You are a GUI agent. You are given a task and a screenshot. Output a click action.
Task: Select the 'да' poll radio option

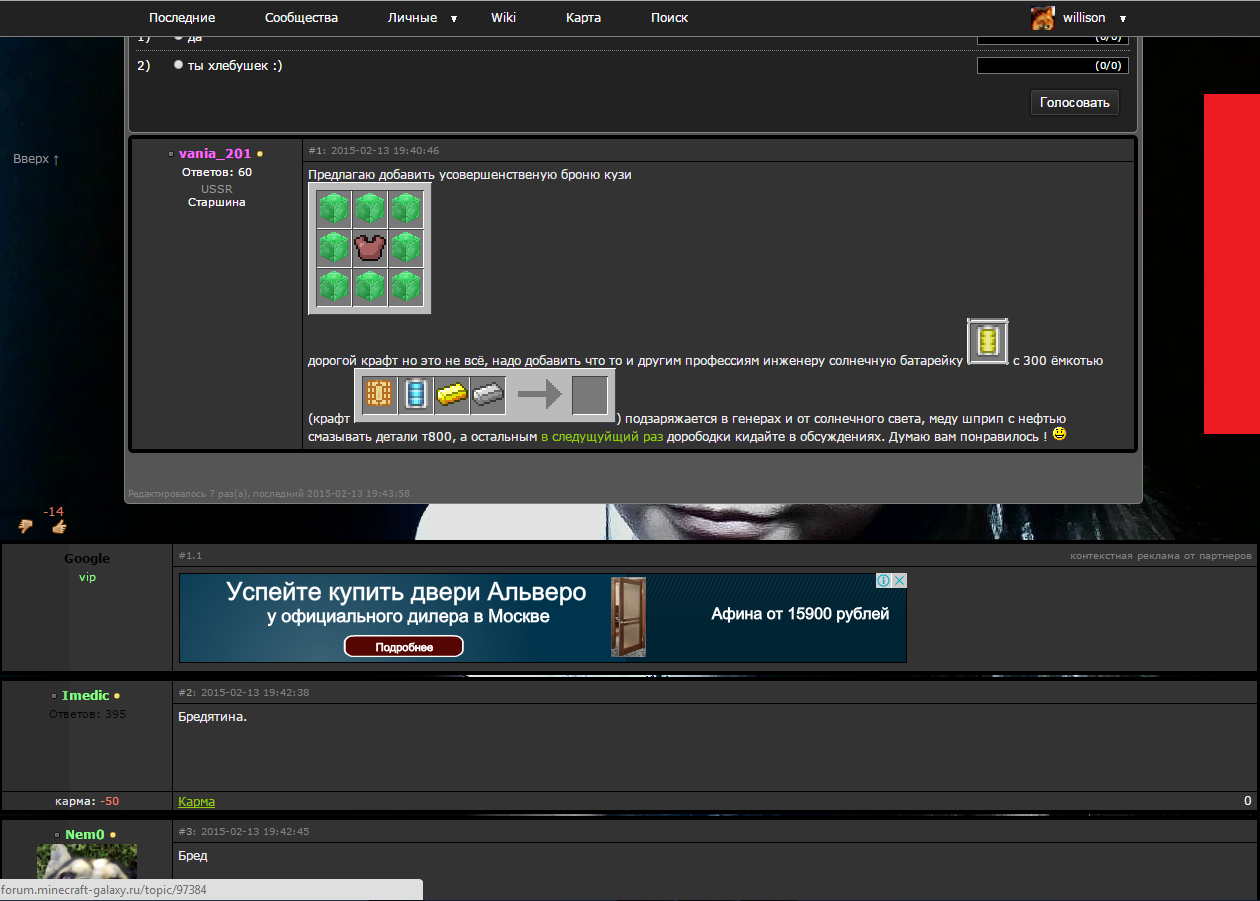178,37
